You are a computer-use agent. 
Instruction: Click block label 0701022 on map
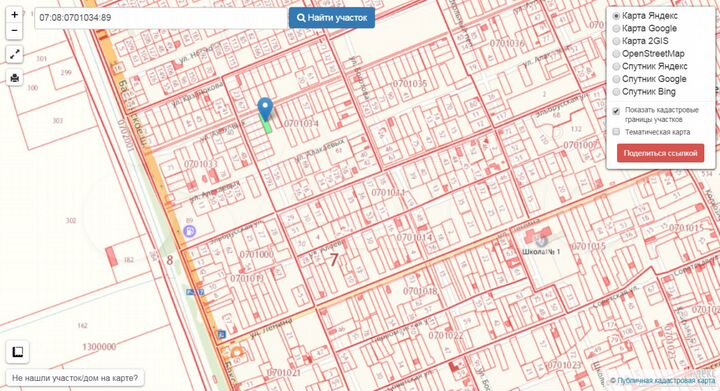coord(446,335)
